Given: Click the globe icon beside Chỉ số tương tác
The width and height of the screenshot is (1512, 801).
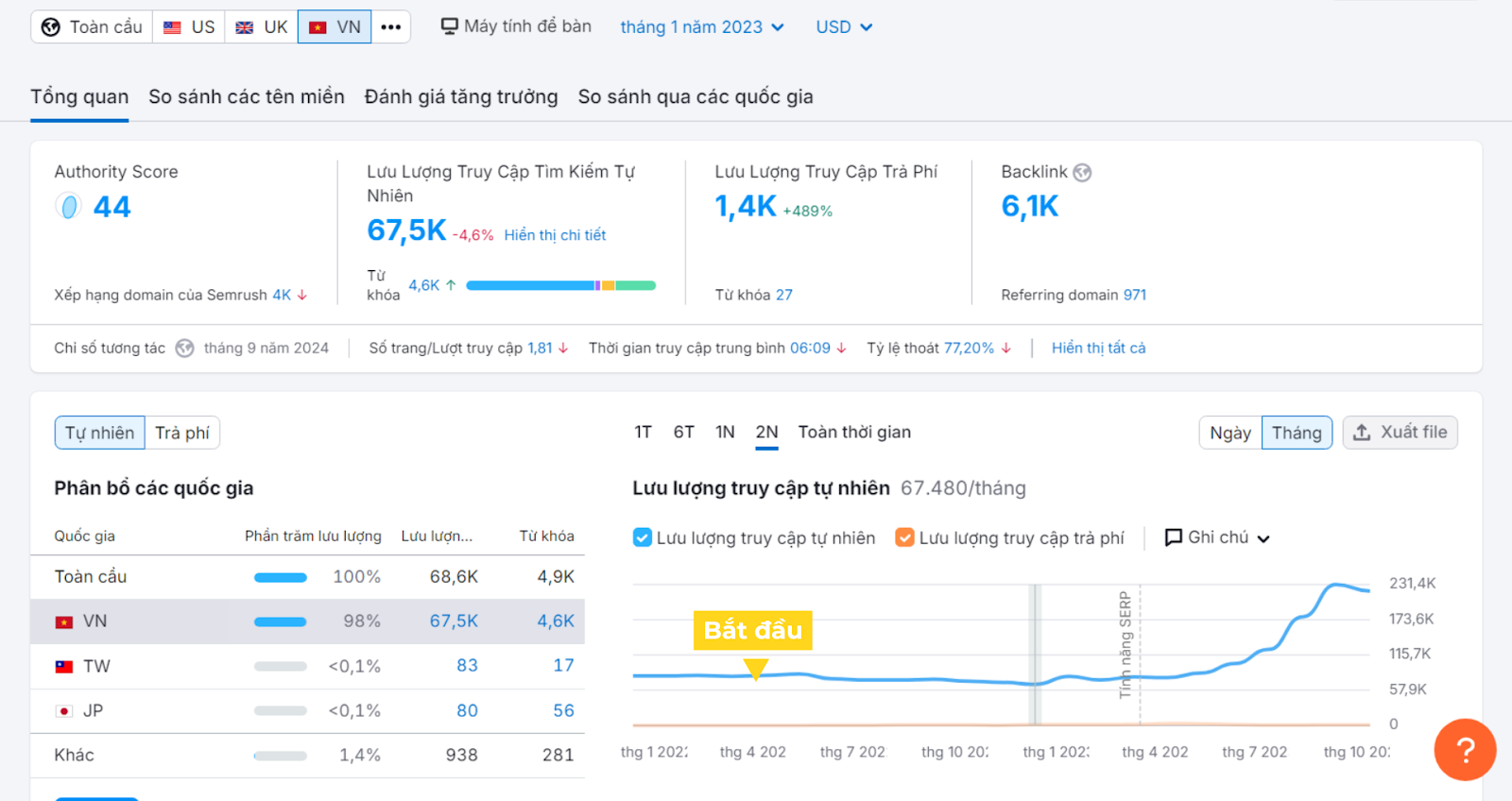Looking at the screenshot, I should click(185, 349).
